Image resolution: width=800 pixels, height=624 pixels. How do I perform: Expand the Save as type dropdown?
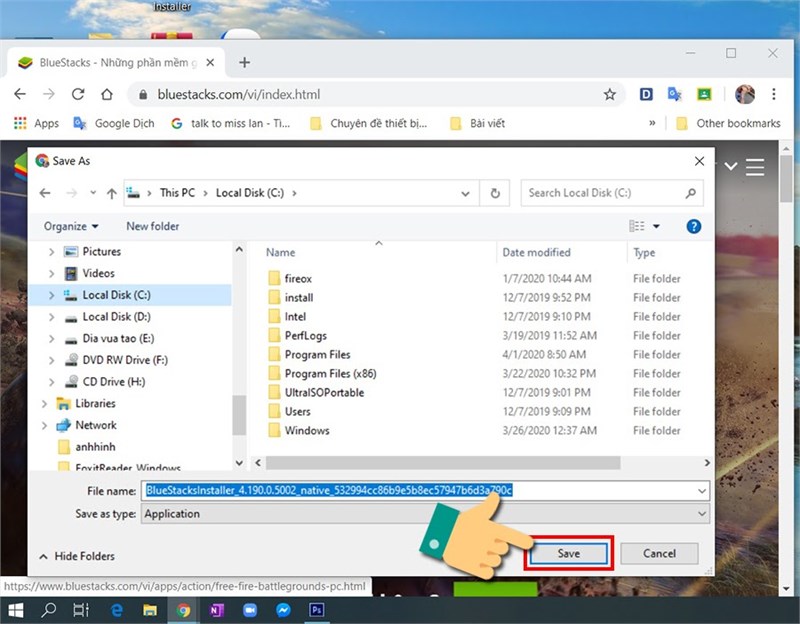coord(702,514)
